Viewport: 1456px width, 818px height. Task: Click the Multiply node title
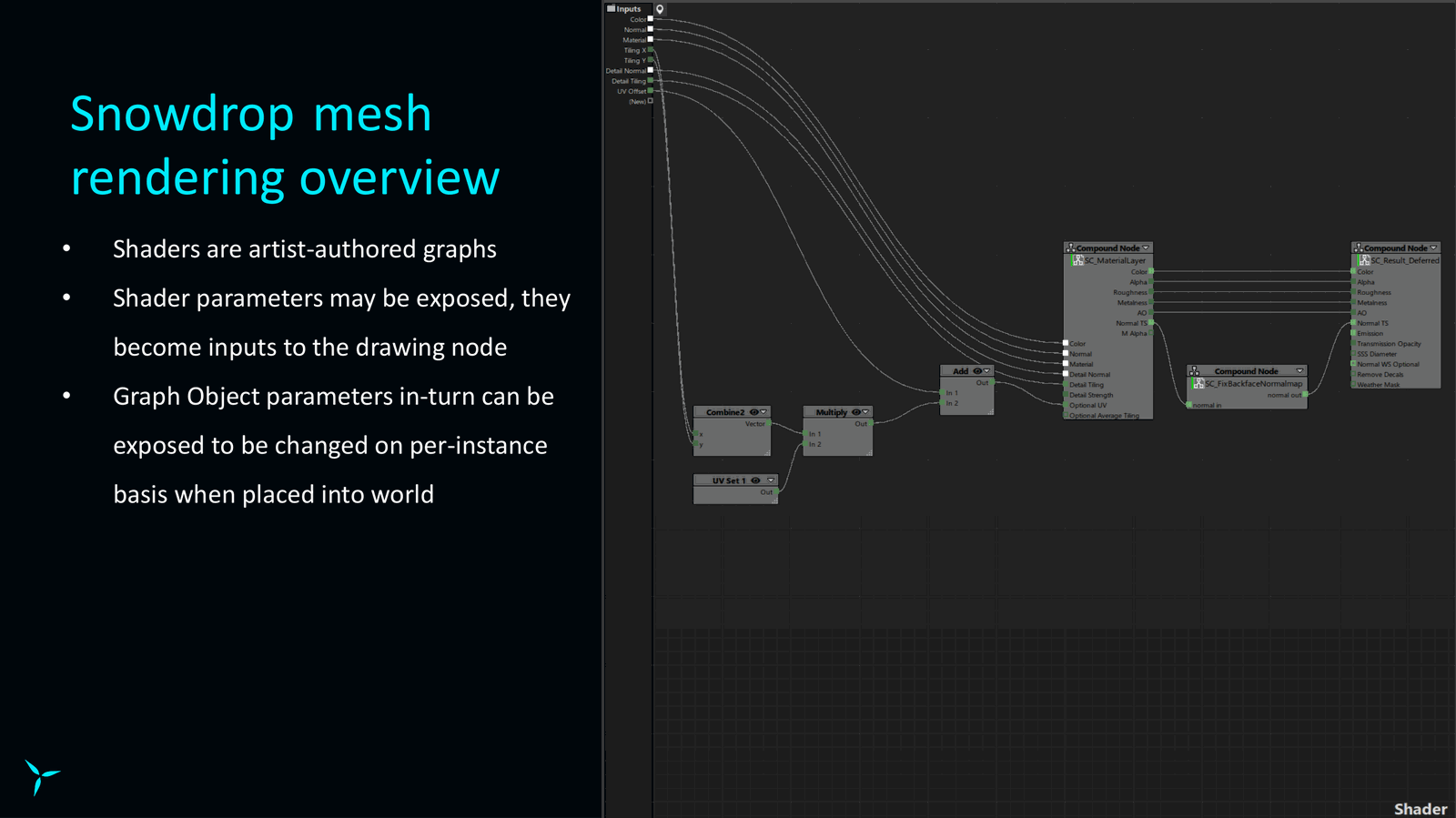pos(832,412)
